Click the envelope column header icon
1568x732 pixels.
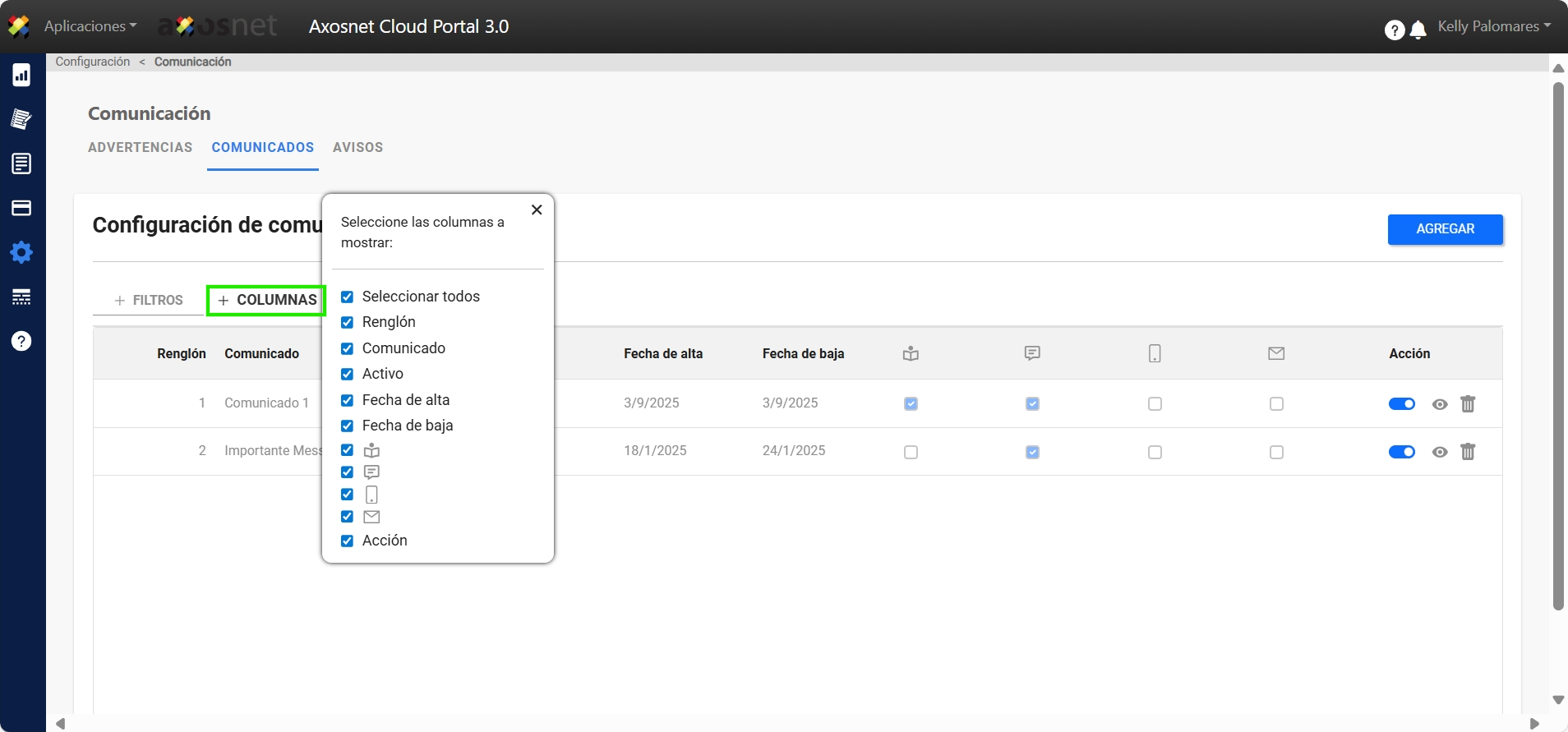point(1275,353)
